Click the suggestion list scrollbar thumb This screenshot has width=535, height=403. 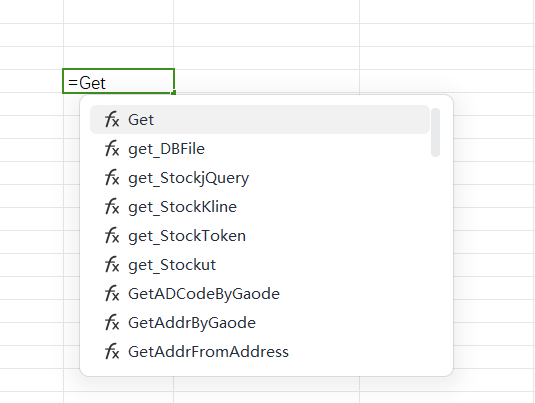[435, 132]
